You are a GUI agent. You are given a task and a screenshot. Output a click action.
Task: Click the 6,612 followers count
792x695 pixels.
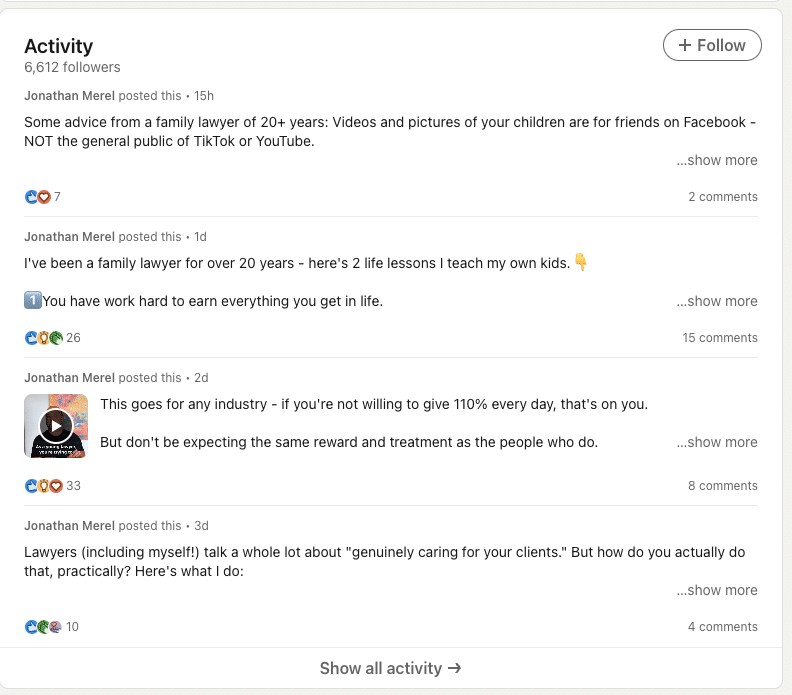click(x=72, y=67)
